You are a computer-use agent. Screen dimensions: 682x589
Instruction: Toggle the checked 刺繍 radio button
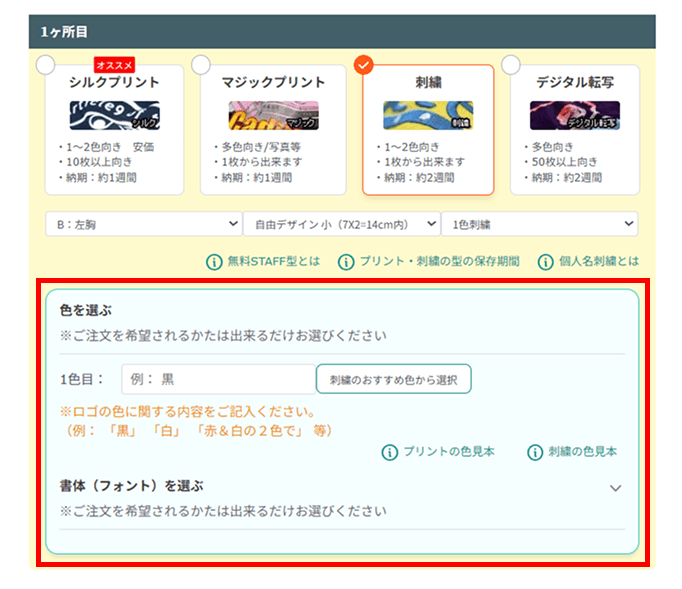point(364,65)
